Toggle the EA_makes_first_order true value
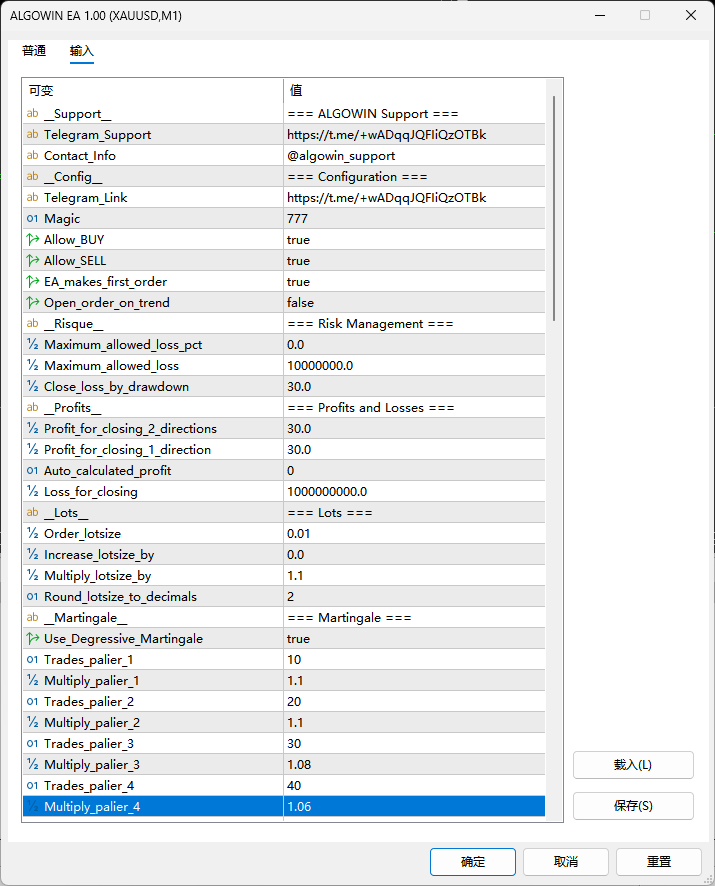Image resolution: width=715 pixels, height=886 pixels. coord(414,281)
